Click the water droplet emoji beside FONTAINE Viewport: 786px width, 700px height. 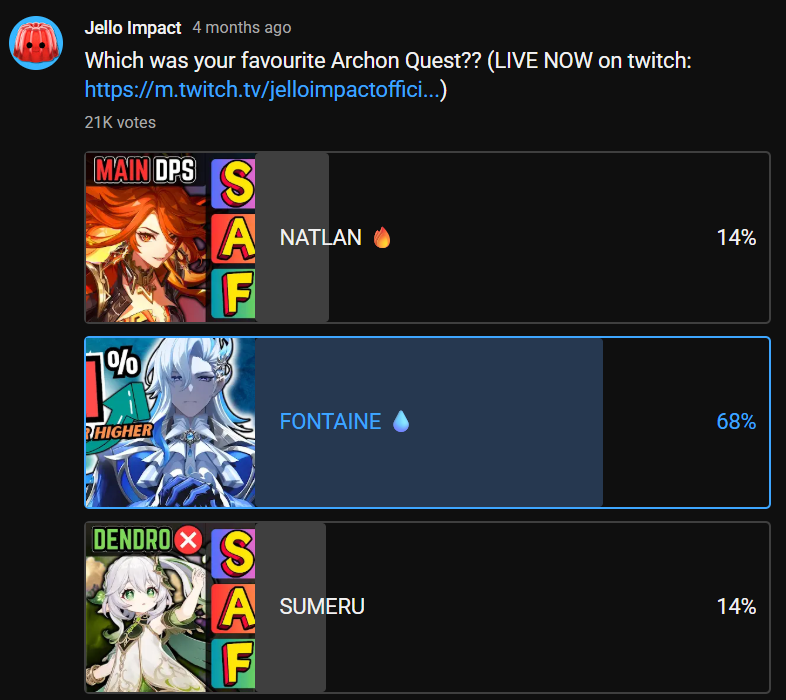401,421
